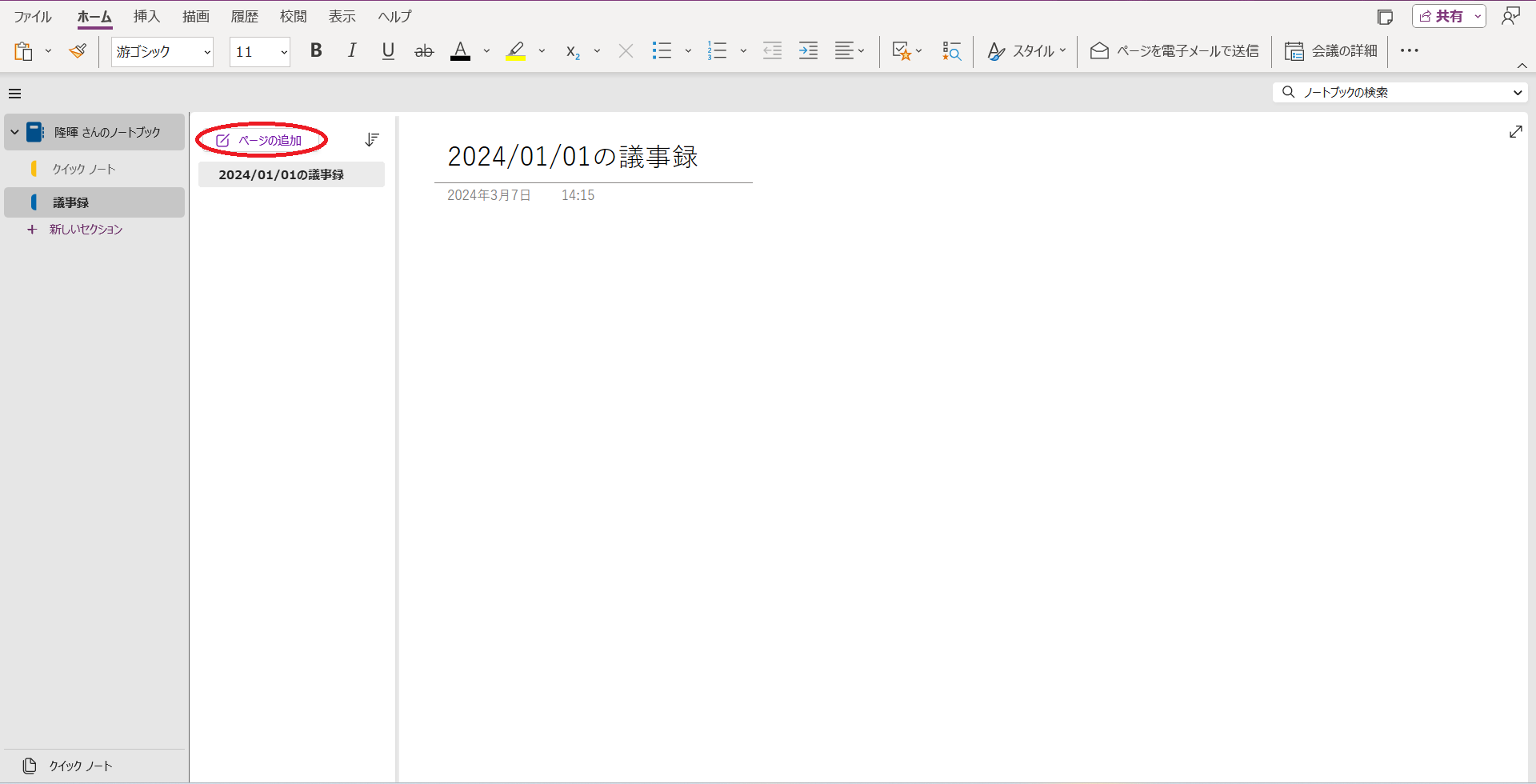Open the To Do tag tool
The width and height of the screenshot is (1536, 784).
902,50
